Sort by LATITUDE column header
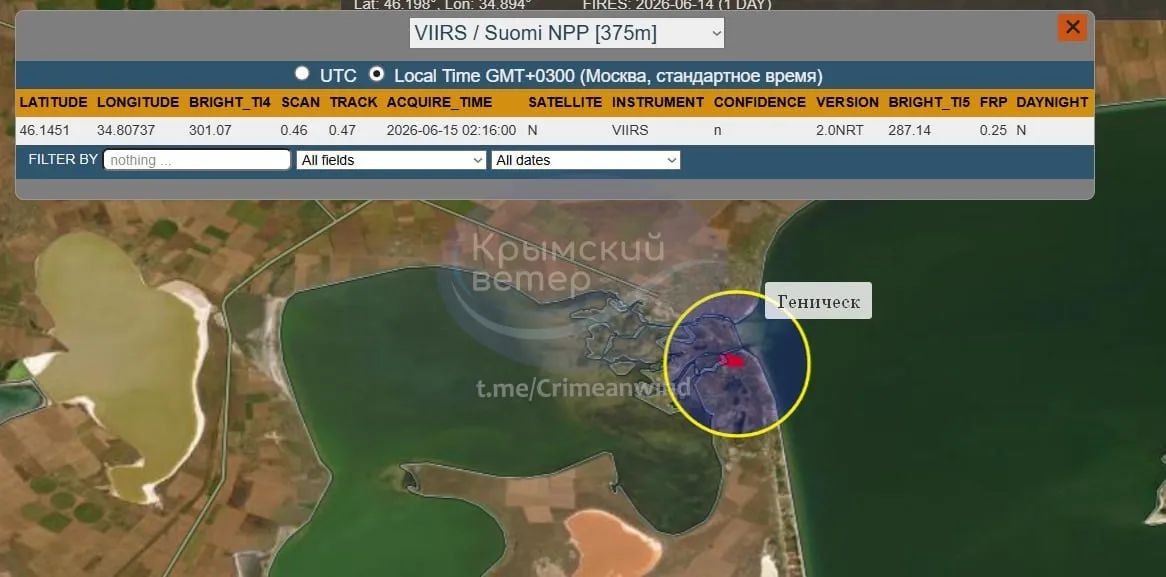 pyautogui.click(x=54, y=103)
